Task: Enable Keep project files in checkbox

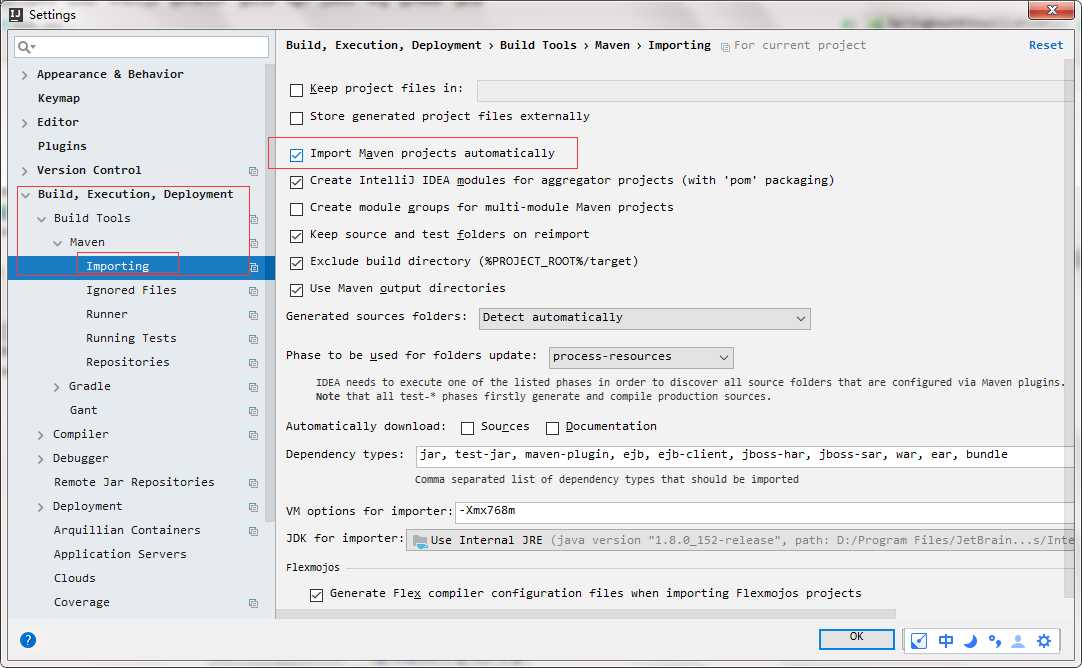Action: 296,90
